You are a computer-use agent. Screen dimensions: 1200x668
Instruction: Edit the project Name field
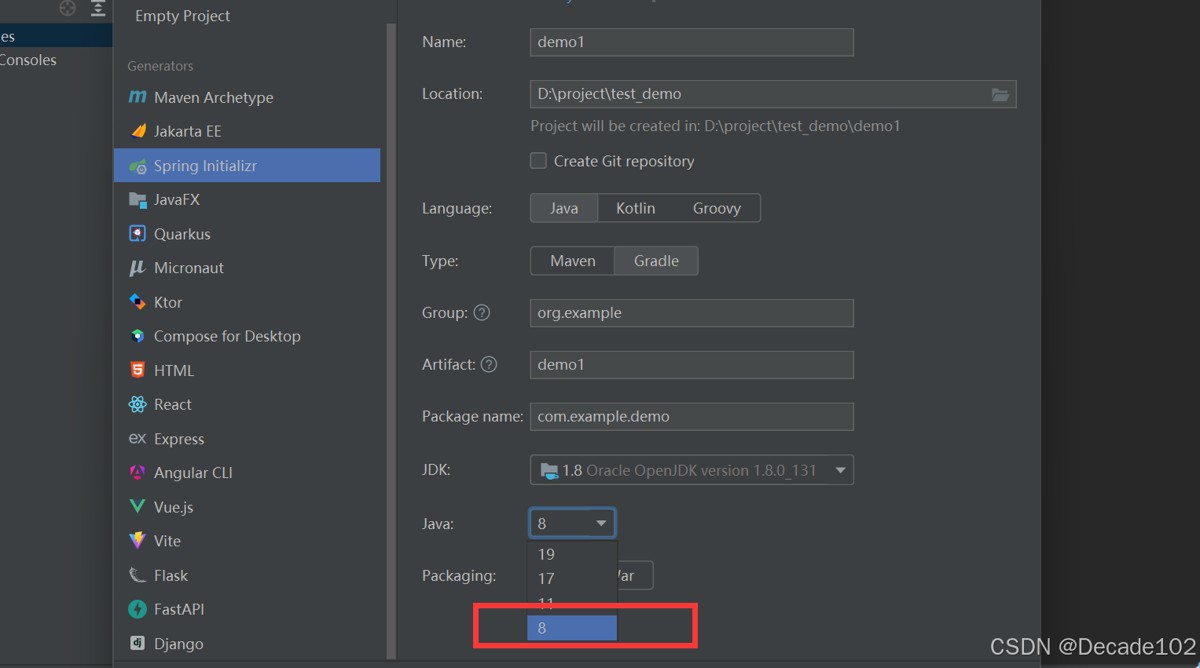point(692,42)
